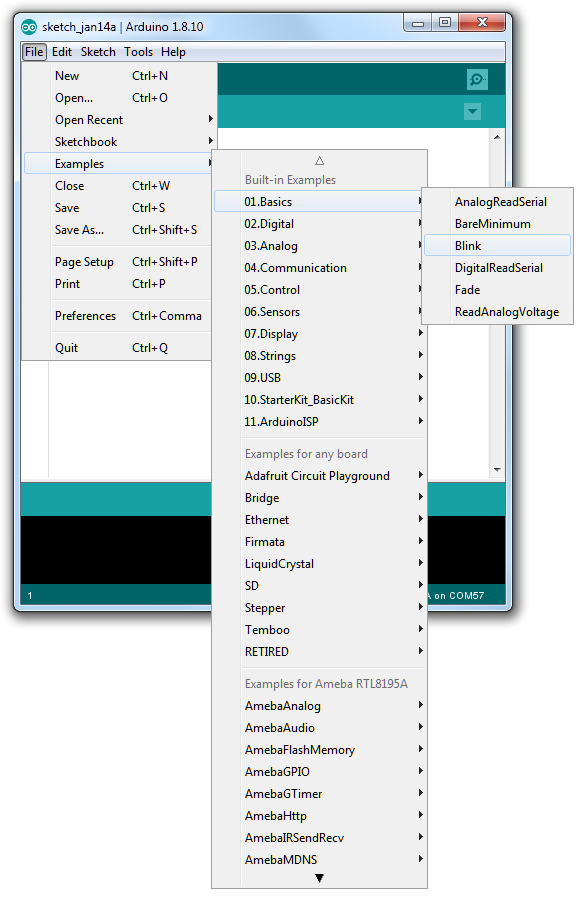Open the AmebaIRSendRecv examples
583x899 pixels.
tap(319, 837)
